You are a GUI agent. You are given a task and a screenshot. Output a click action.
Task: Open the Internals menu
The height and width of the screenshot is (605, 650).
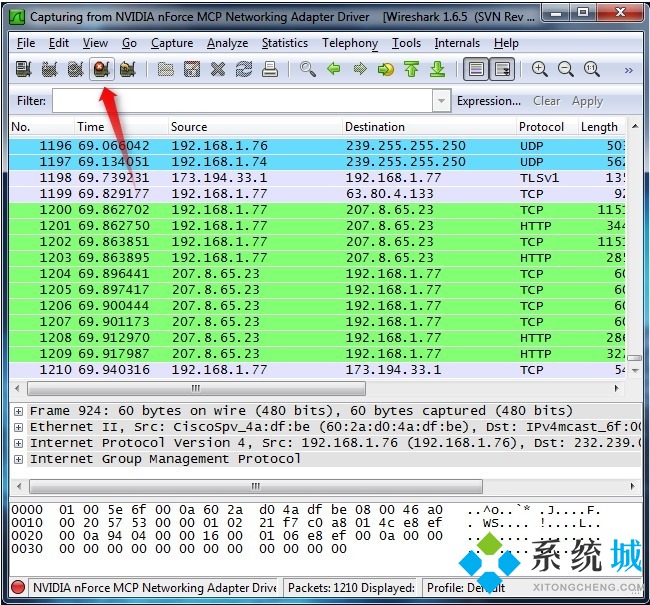(x=457, y=43)
